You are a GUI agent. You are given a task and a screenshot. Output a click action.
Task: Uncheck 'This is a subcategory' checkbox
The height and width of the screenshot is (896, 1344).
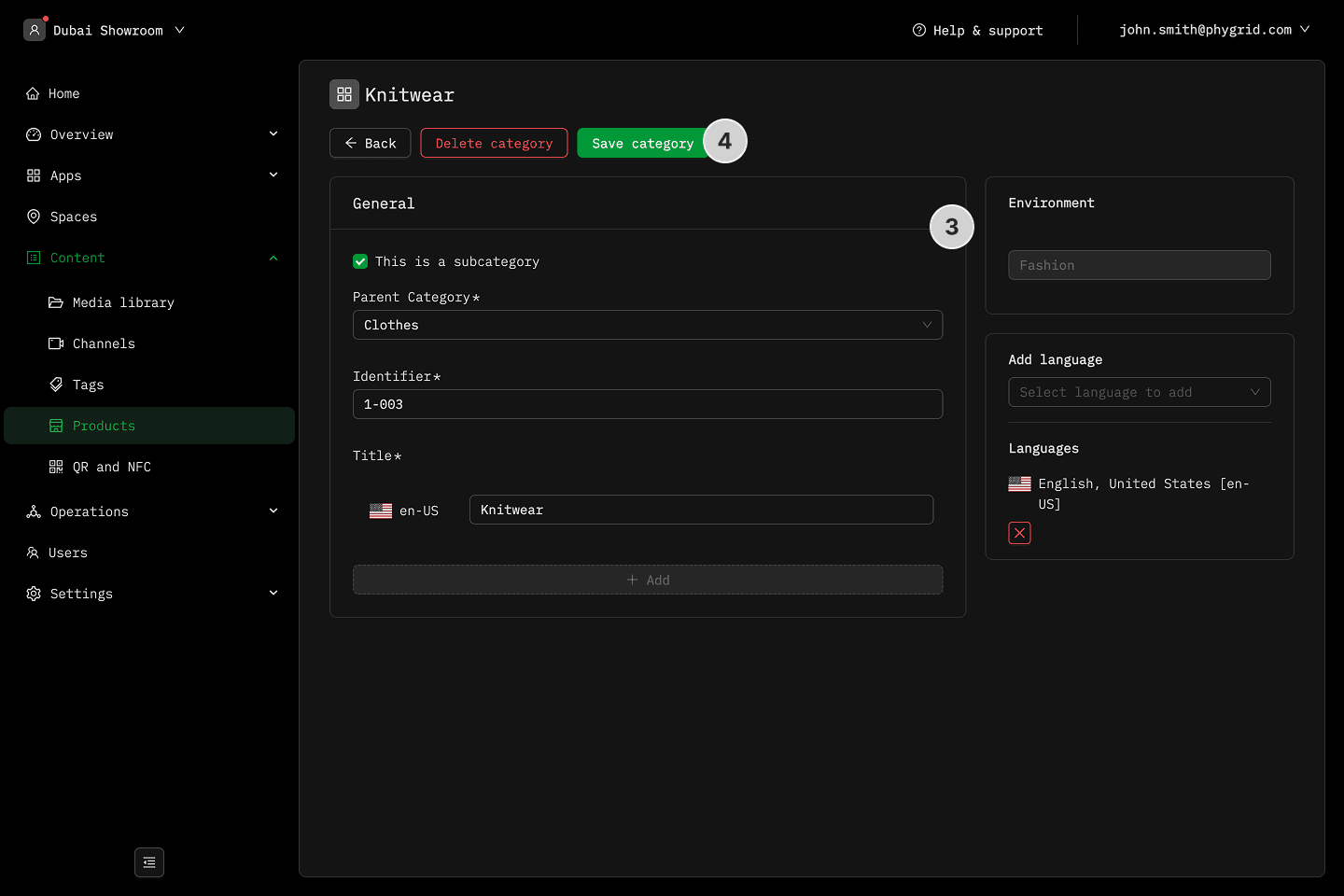360,261
